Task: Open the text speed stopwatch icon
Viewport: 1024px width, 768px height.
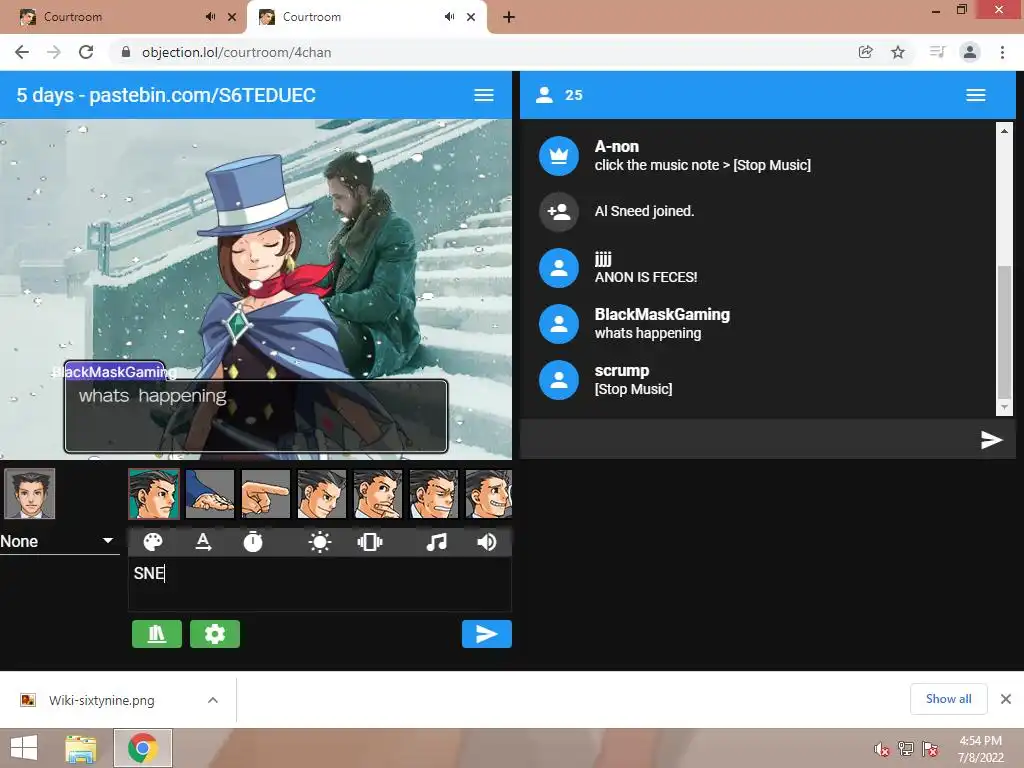Action: point(253,542)
